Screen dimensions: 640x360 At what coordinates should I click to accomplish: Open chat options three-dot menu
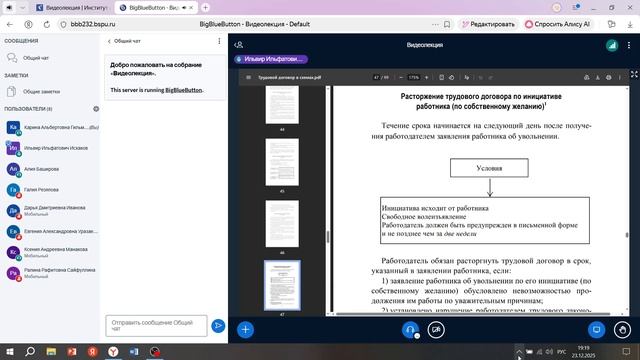tap(219, 41)
